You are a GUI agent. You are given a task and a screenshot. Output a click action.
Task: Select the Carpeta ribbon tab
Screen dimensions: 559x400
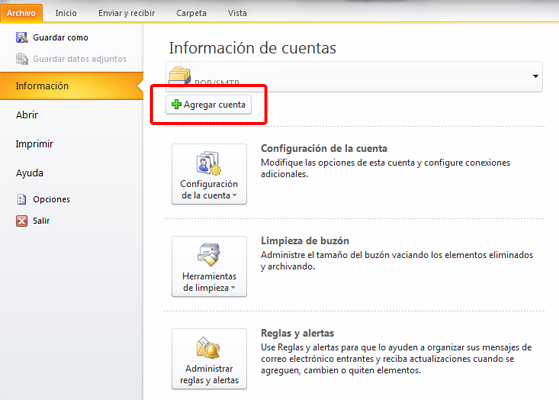[191, 13]
